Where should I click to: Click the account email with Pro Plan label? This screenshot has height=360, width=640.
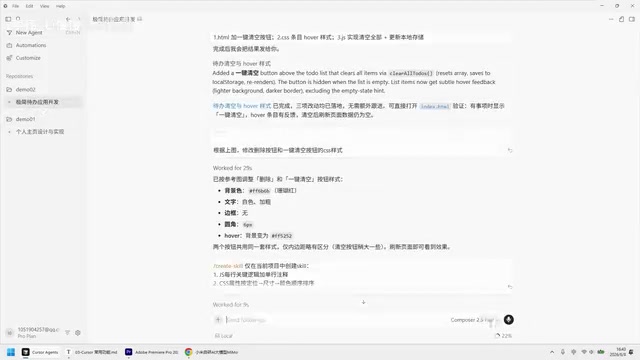pos(38,333)
